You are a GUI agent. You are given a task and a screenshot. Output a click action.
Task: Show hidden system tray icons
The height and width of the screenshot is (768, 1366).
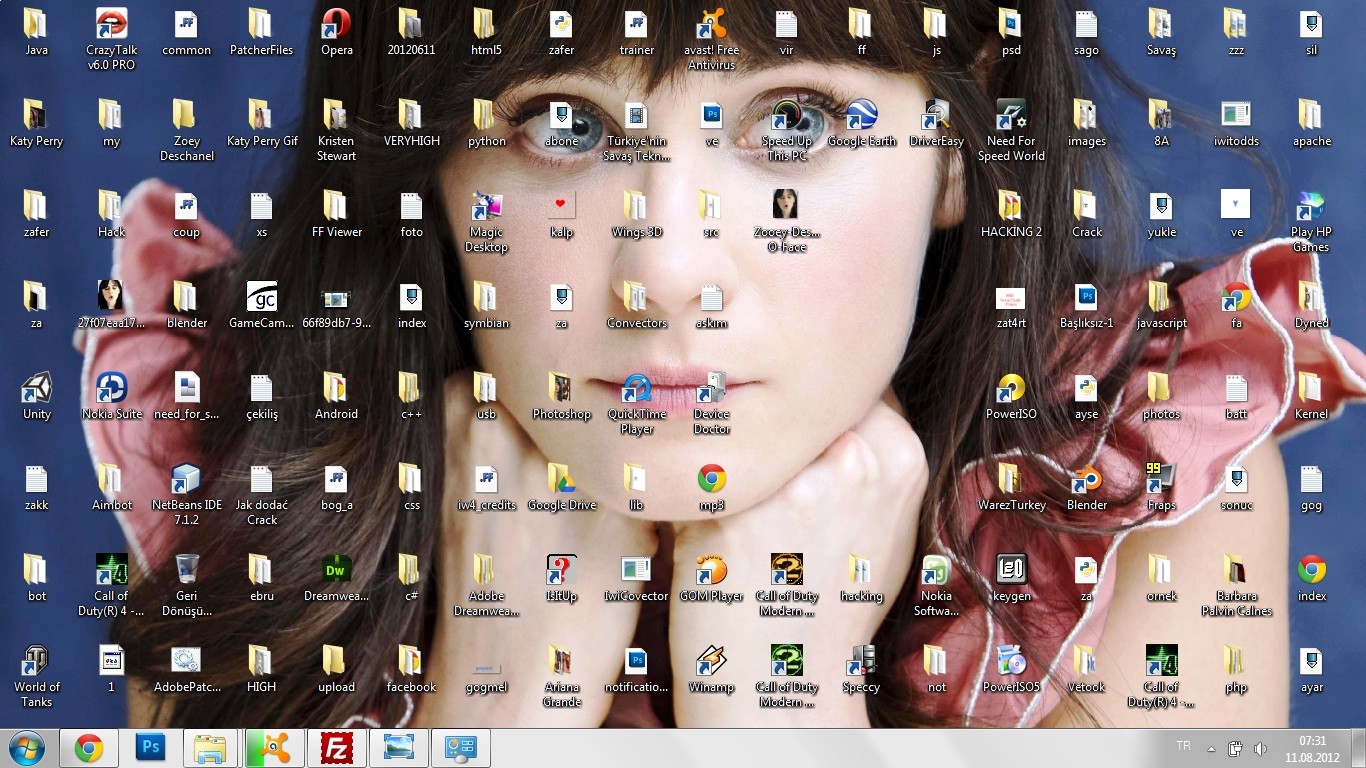pos(1212,748)
